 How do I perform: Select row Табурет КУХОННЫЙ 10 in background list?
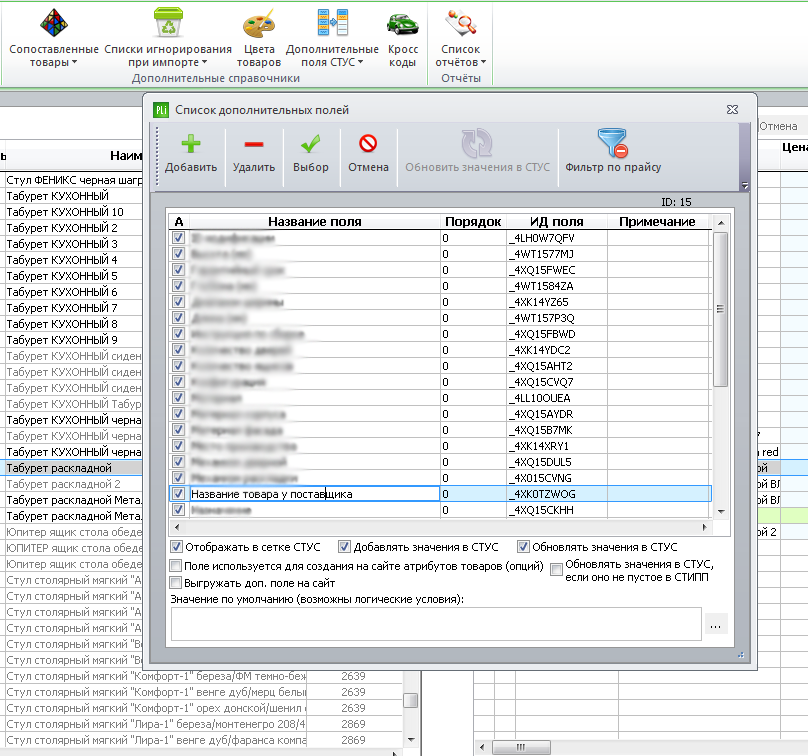pos(74,212)
